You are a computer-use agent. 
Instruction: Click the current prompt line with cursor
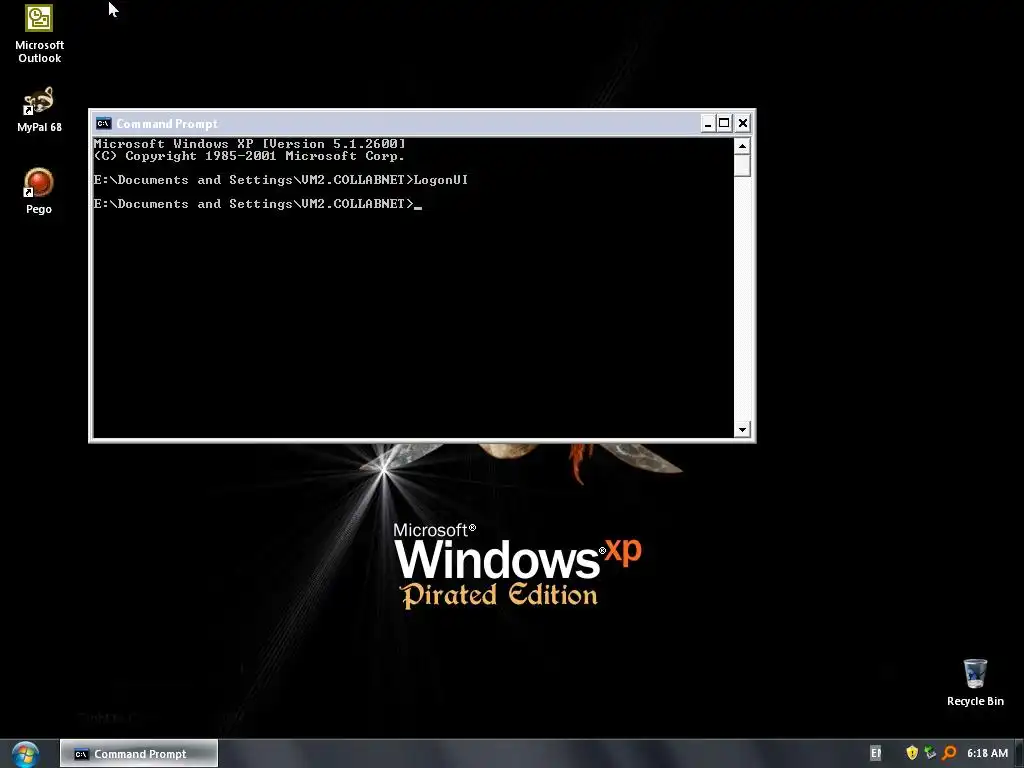[x=258, y=204]
